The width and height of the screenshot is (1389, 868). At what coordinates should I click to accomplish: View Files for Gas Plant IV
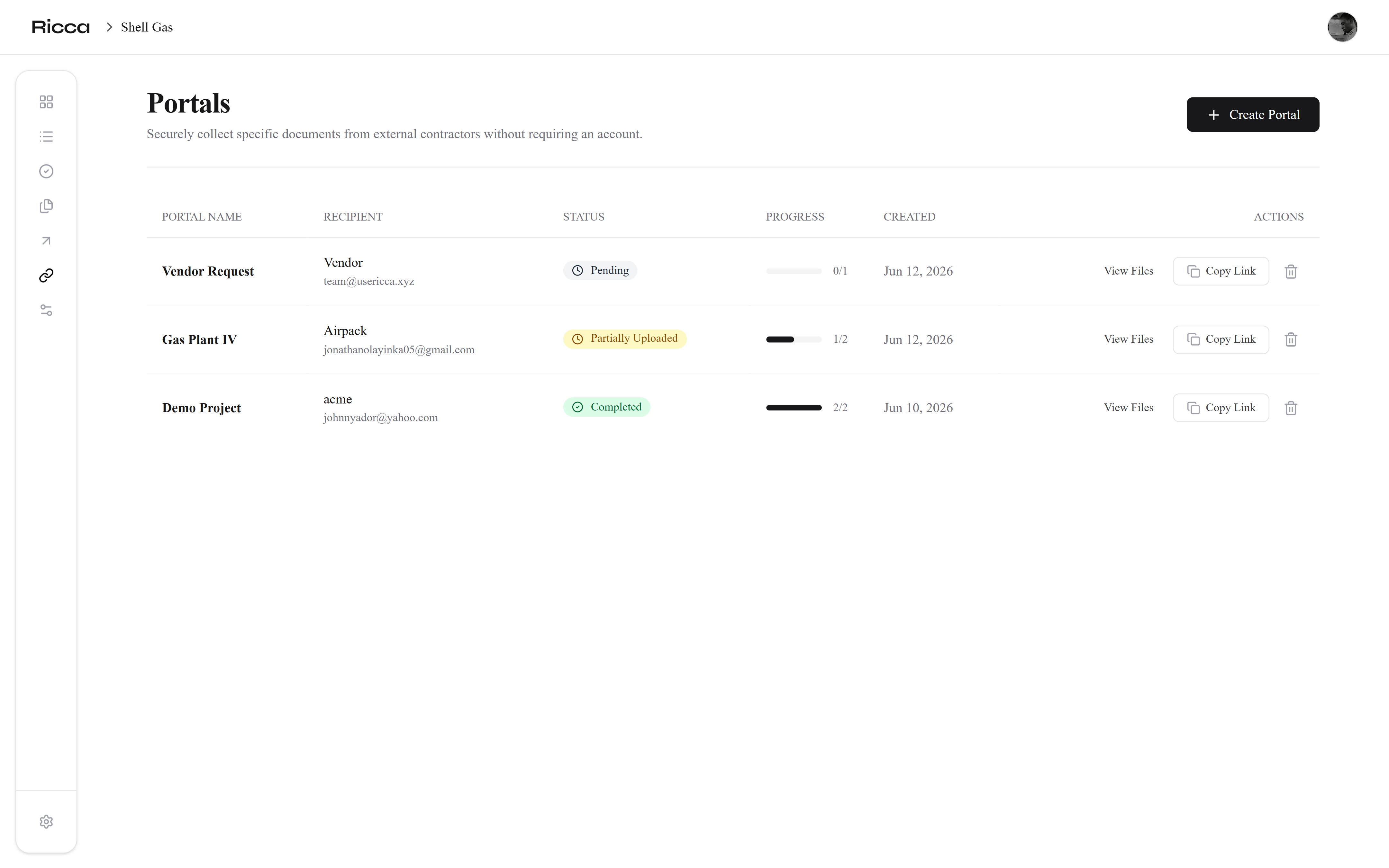click(x=1128, y=339)
